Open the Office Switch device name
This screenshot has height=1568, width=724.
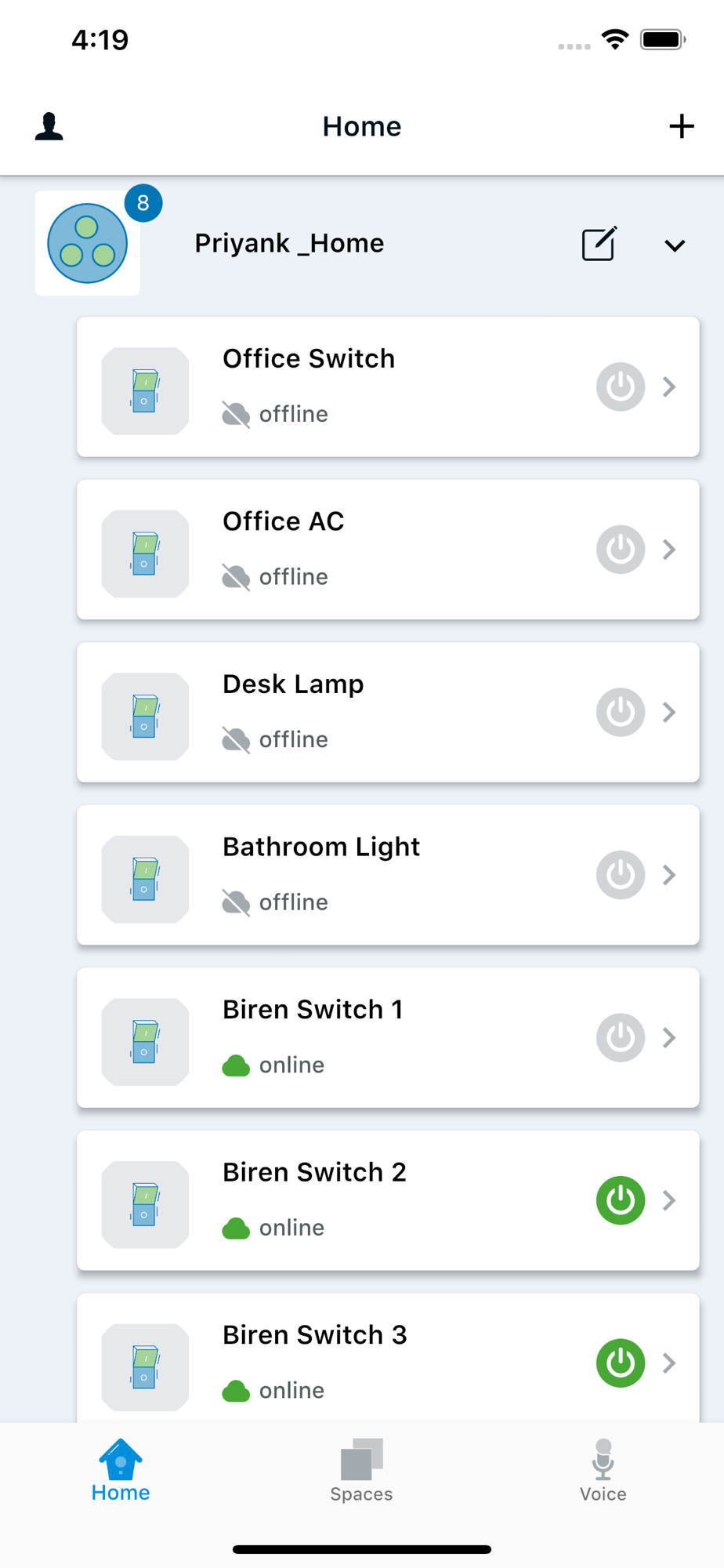coord(309,358)
